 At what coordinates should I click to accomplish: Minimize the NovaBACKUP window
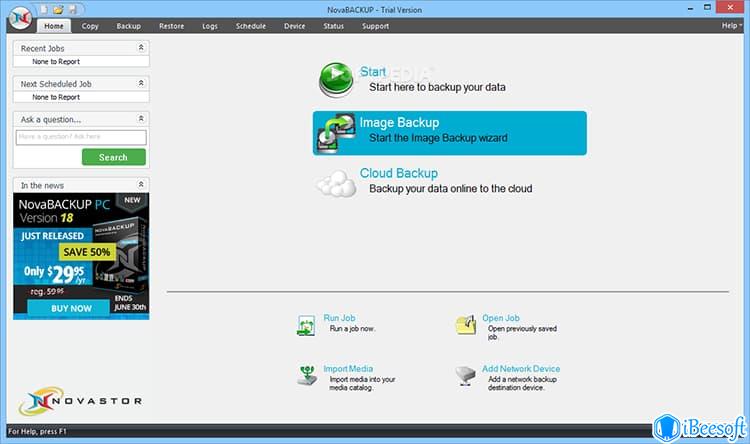pyautogui.click(x=690, y=8)
